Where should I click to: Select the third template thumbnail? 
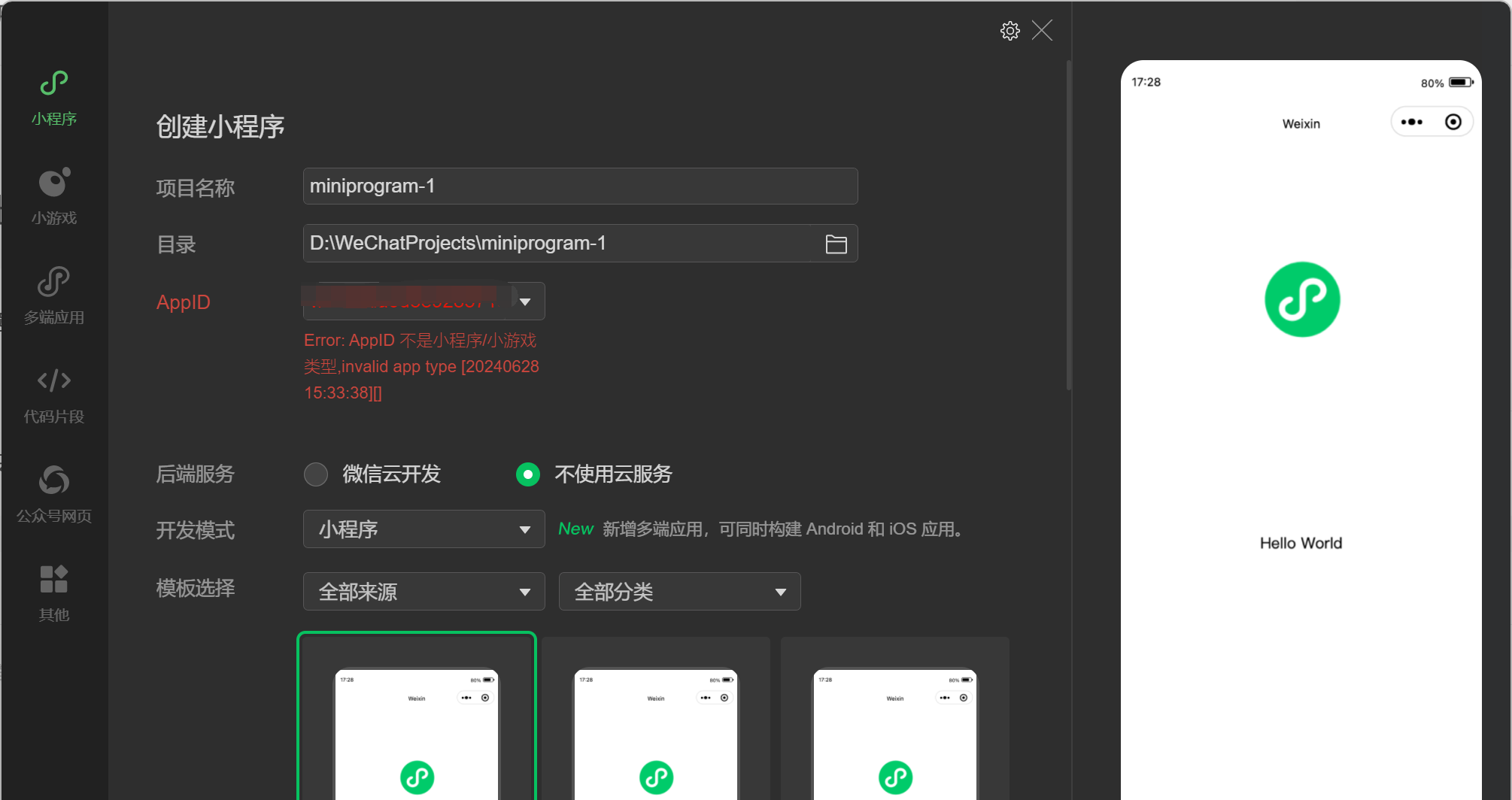(895, 719)
